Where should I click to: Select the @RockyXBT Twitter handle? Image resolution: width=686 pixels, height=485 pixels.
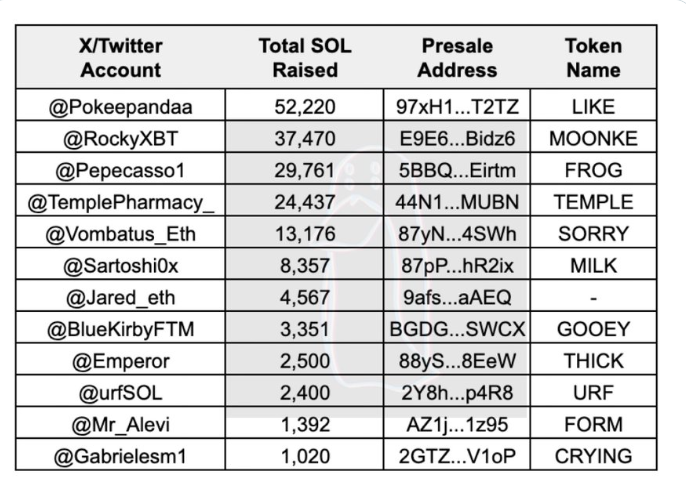pyautogui.click(x=121, y=138)
